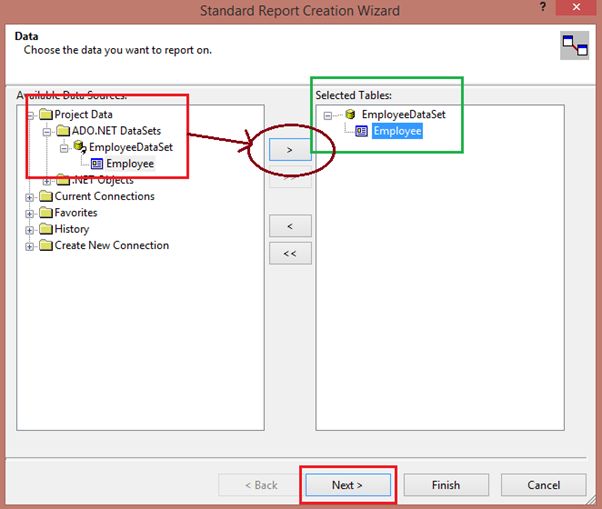Screen dimensions: 602x509
Task: Click the History folder icon
Action: point(46,229)
